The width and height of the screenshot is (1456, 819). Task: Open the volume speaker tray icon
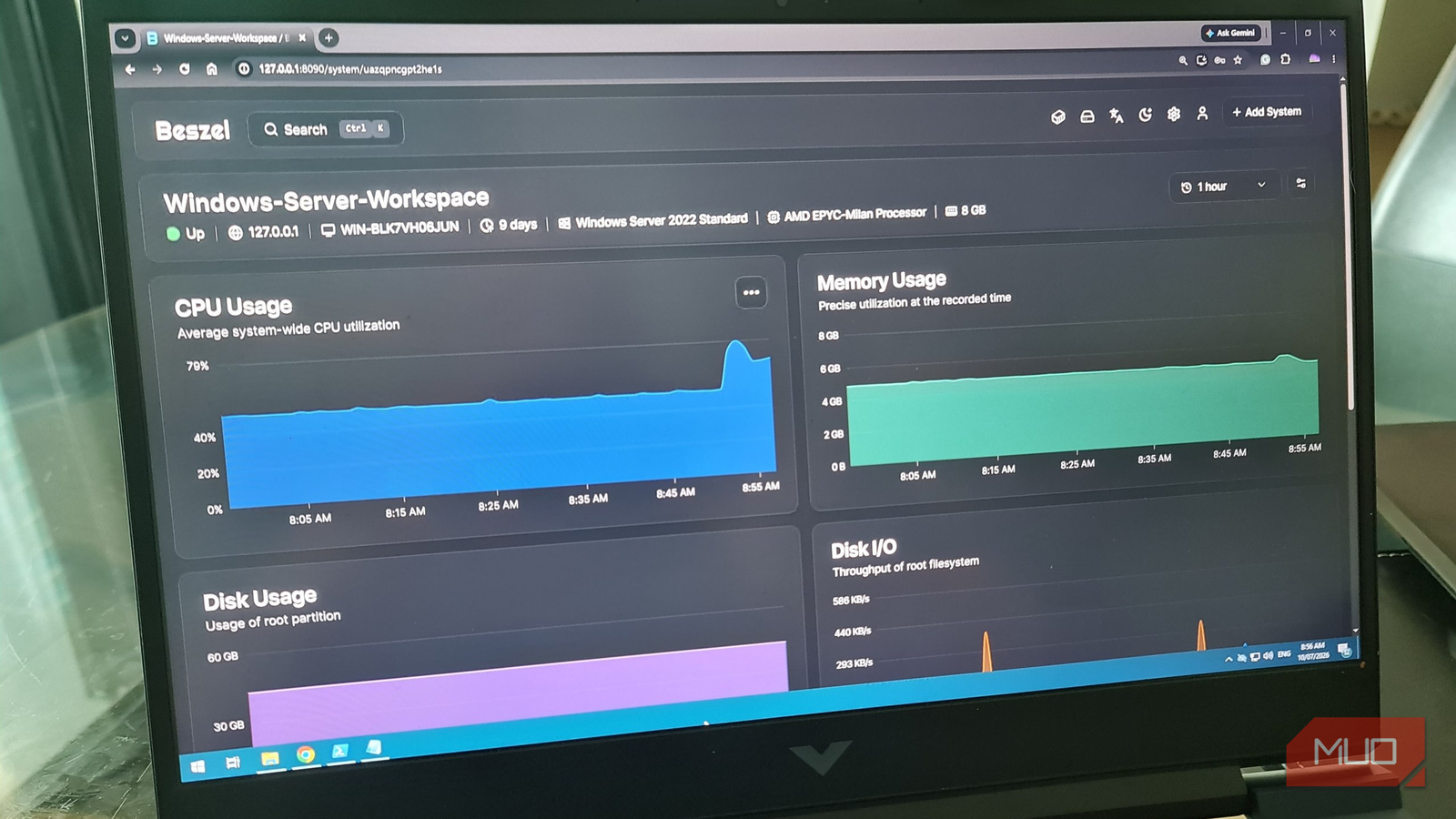point(1268,655)
